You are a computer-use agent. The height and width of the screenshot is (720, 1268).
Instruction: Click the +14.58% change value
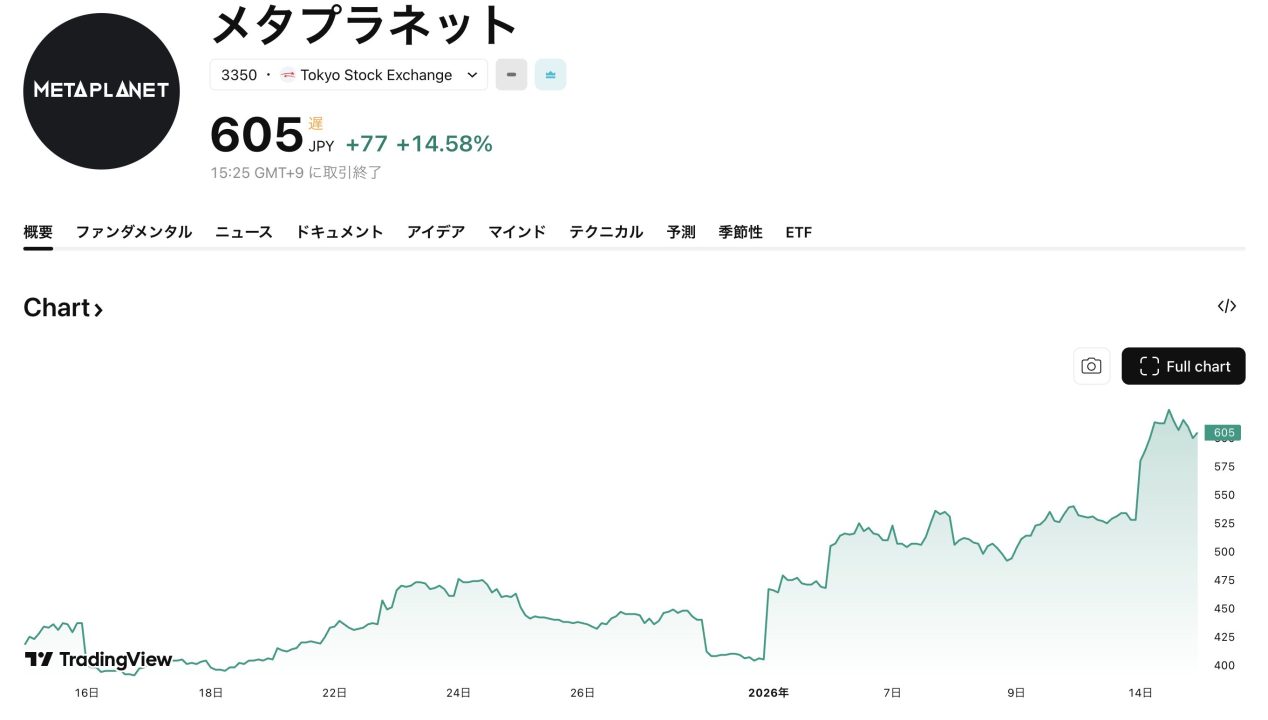tap(444, 144)
